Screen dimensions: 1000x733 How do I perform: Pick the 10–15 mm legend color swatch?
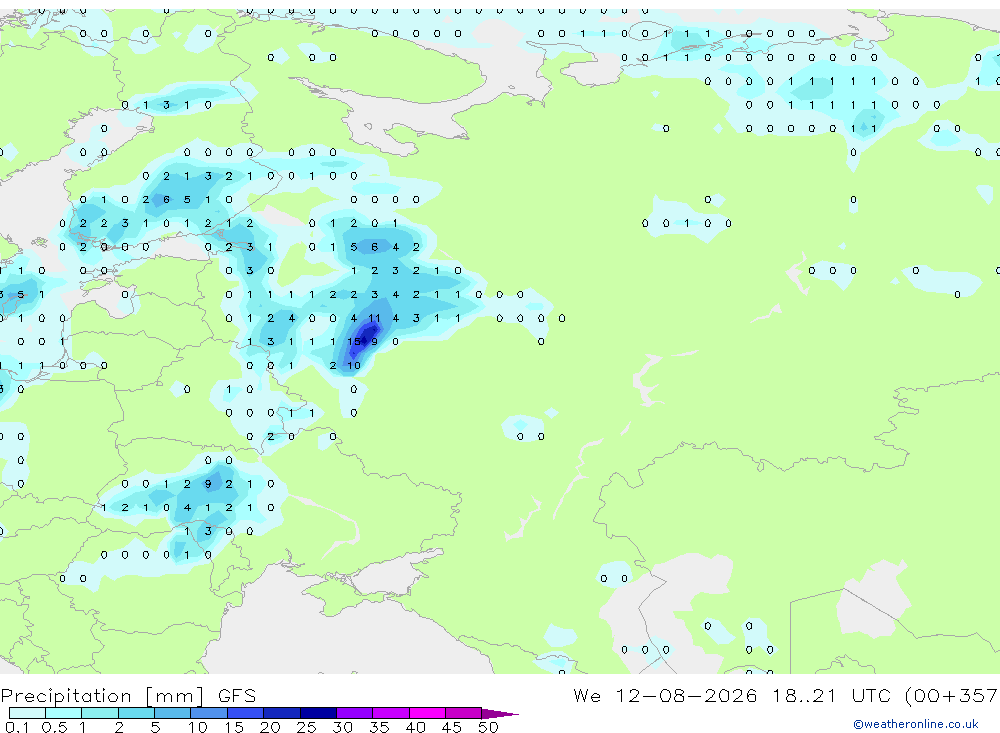[209, 713]
